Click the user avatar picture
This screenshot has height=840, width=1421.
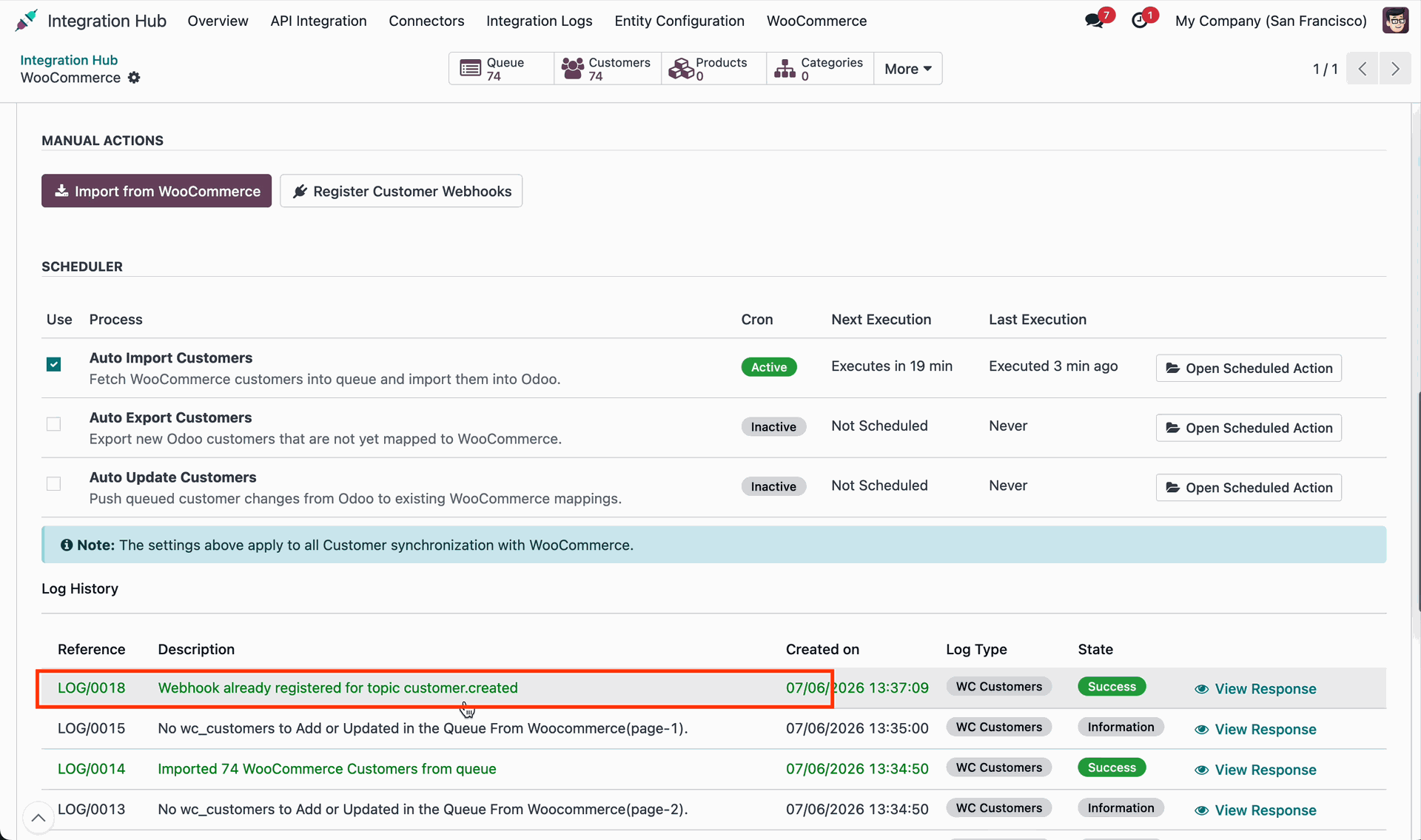click(x=1395, y=21)
